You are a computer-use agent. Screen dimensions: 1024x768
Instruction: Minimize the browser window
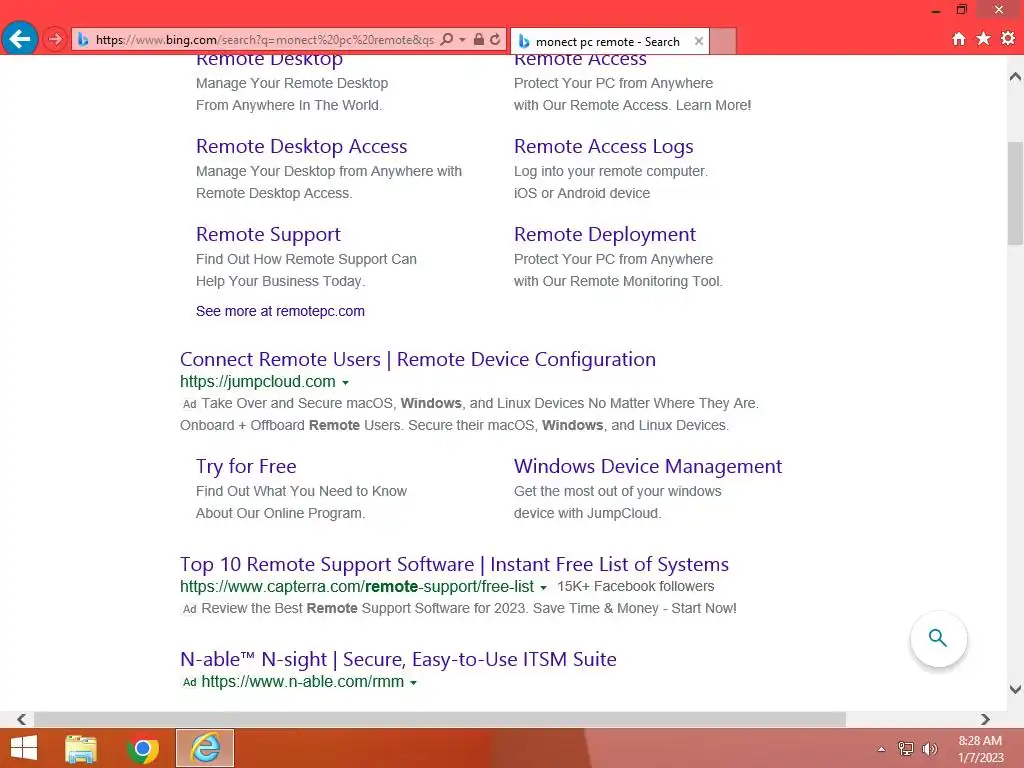936,10
